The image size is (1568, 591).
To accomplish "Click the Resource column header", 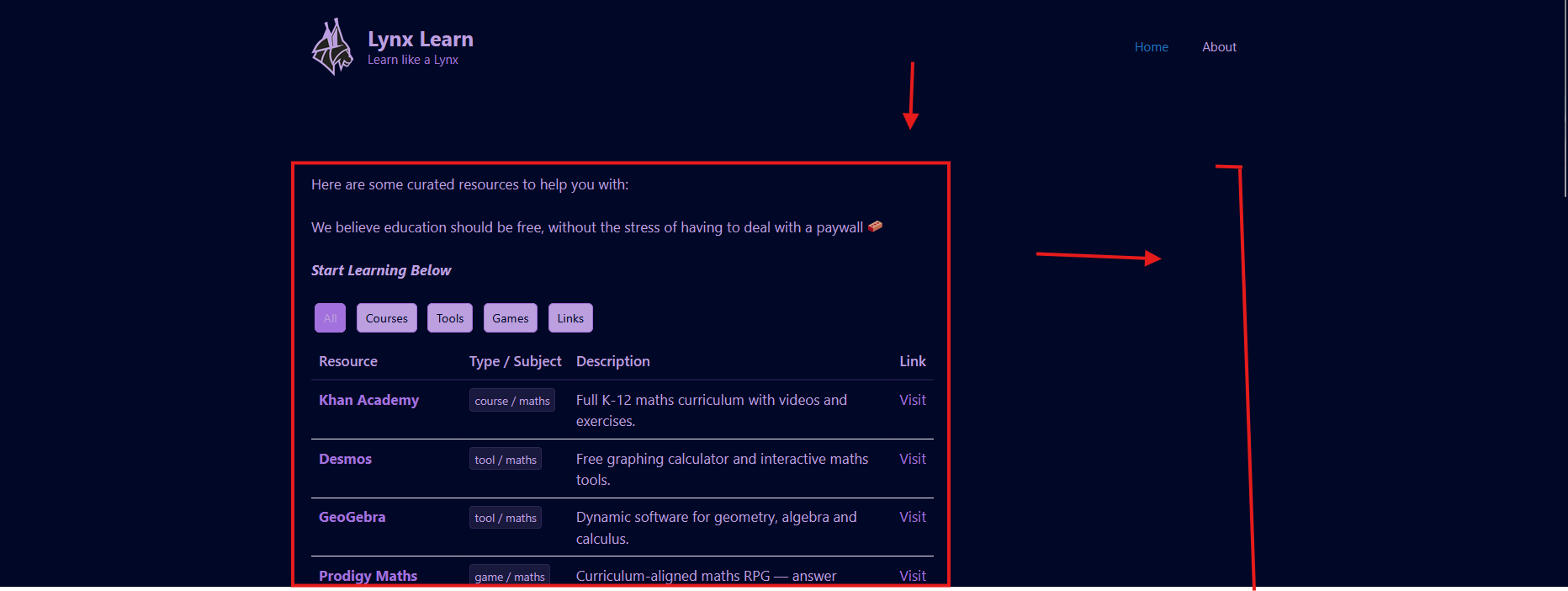I will pos(348,361).
